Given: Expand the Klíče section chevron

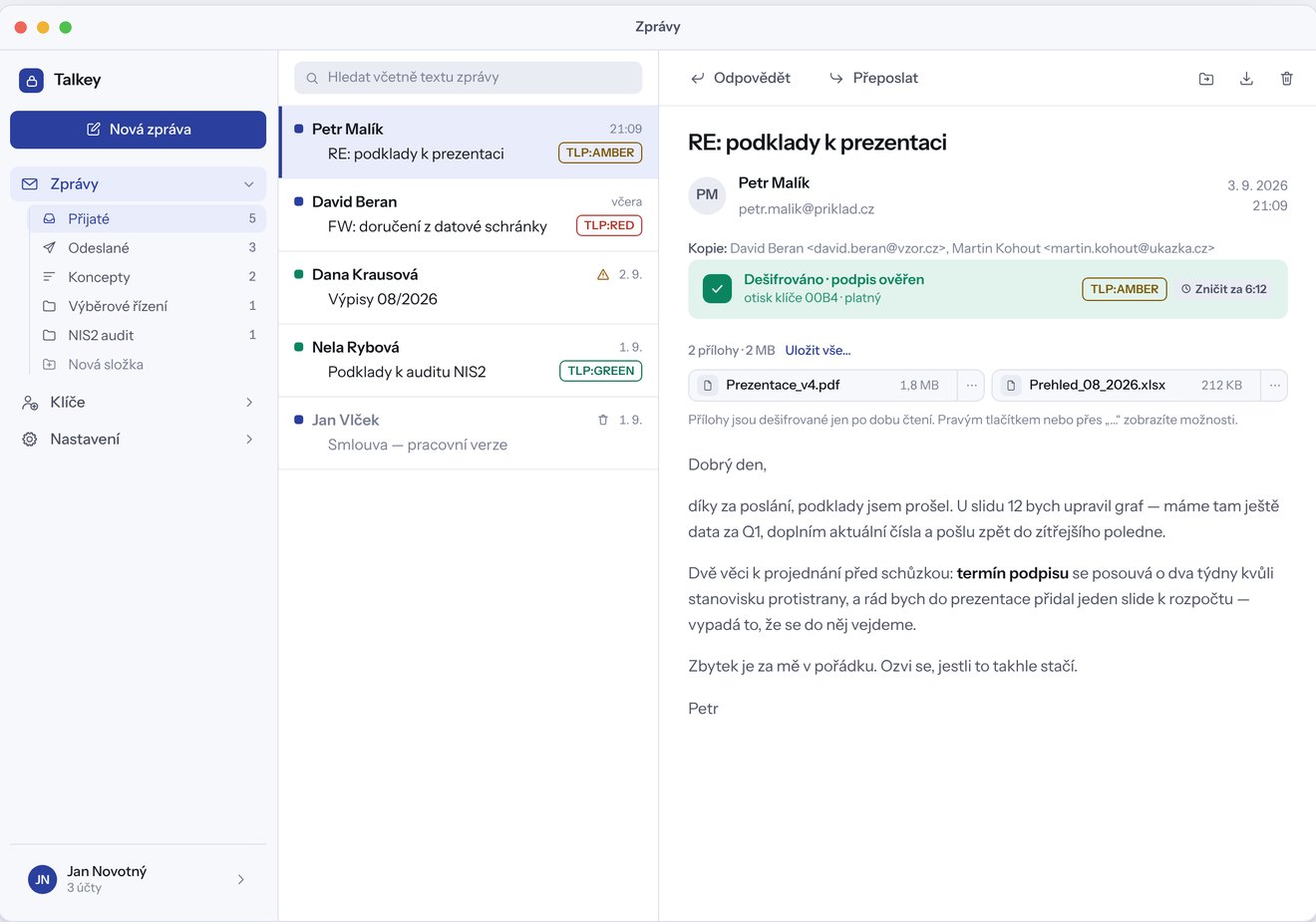Looking at the screenshot, I should point(249,403).
